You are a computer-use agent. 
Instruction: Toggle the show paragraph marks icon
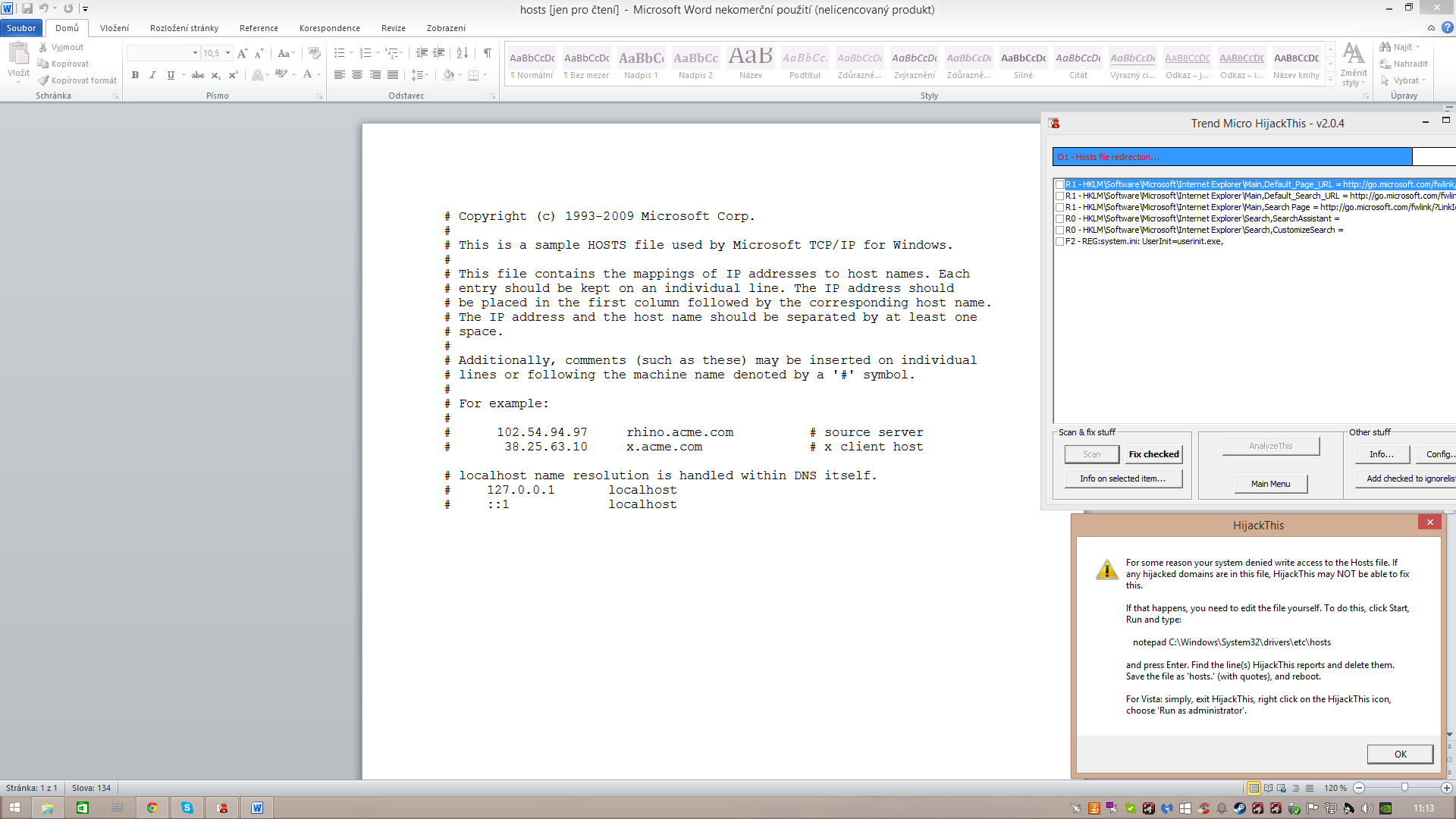[x=487, y=53]
